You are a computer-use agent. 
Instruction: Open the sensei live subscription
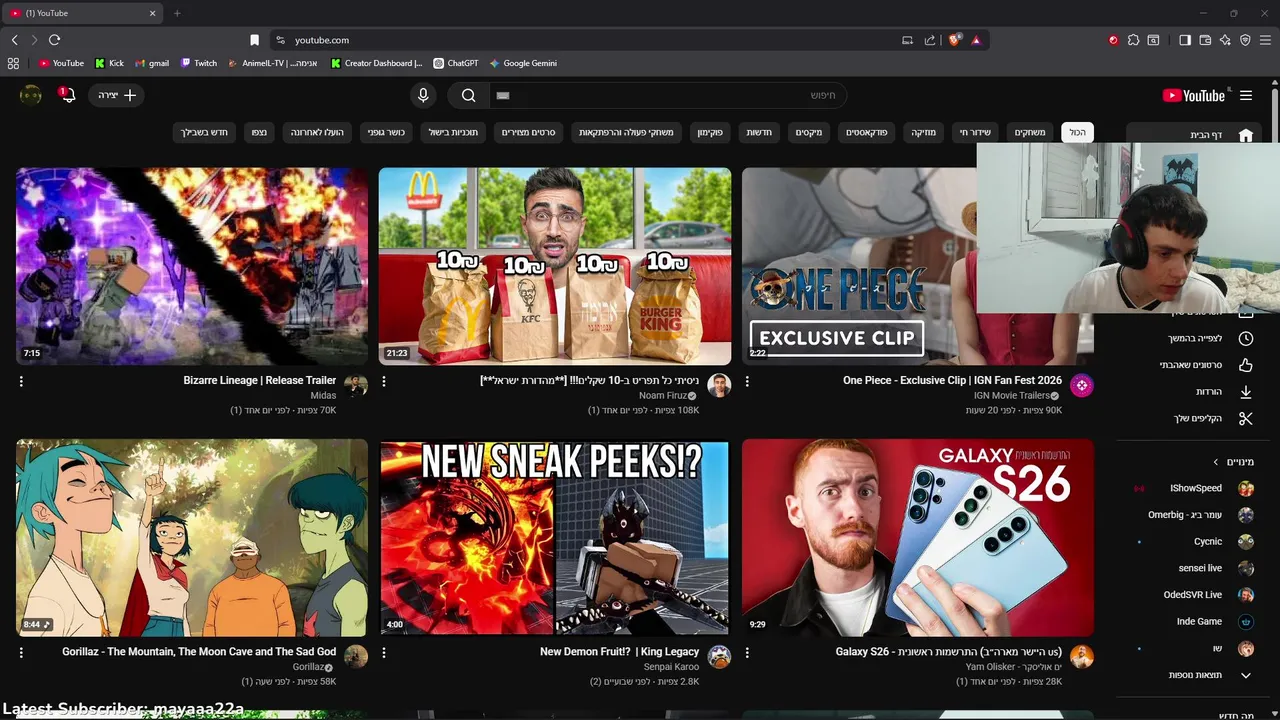pos(1194,568)
